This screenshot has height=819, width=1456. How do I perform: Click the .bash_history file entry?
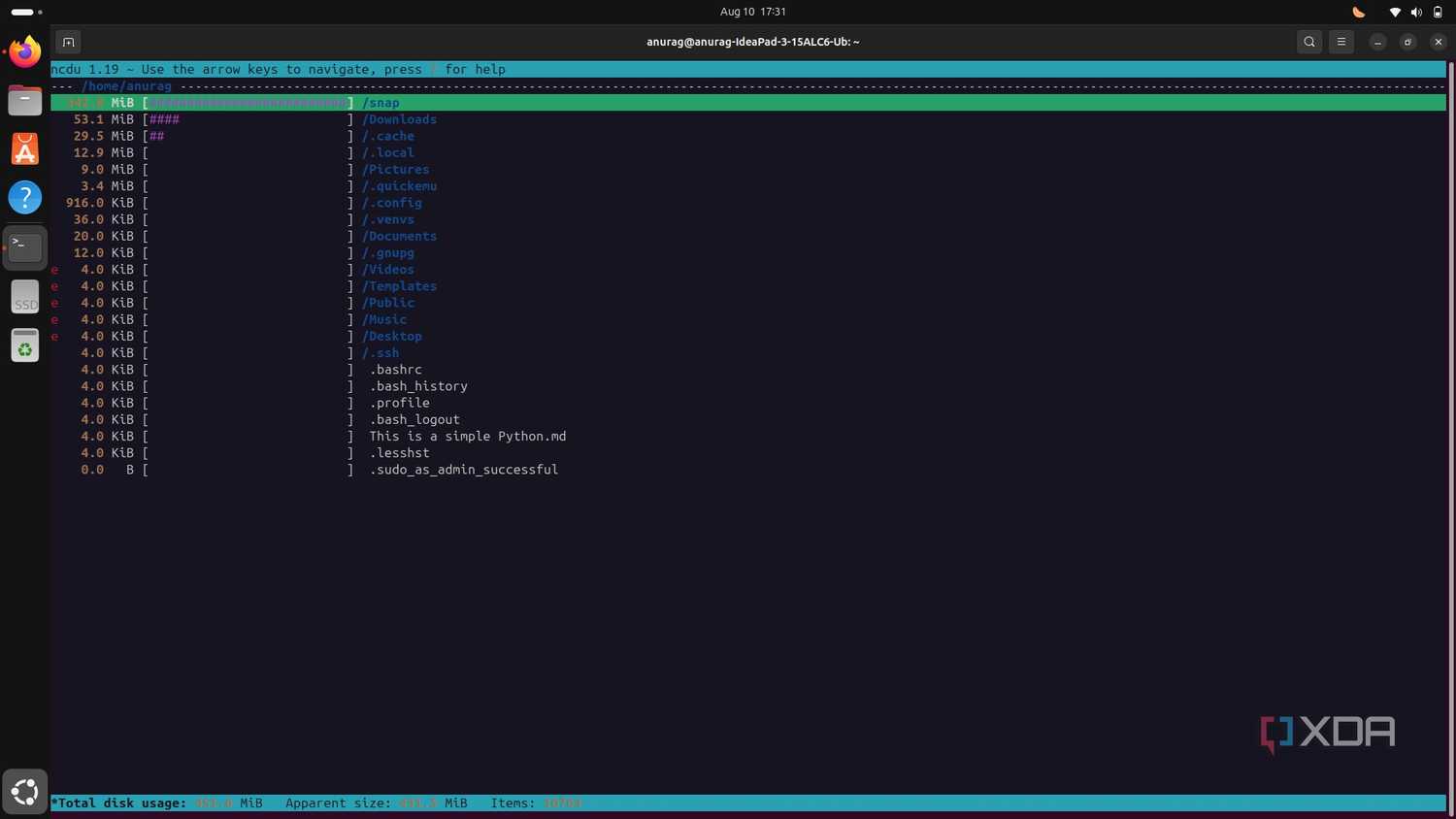tap(418, 386)
